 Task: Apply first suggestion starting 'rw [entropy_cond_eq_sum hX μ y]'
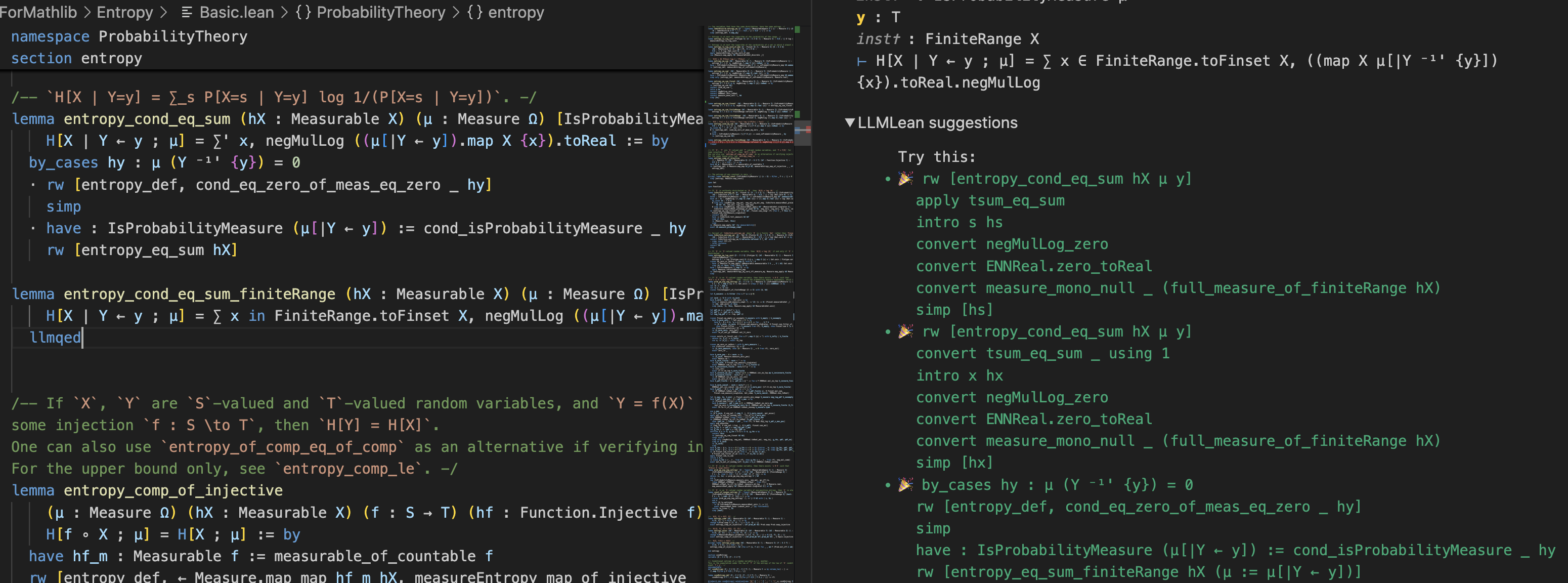pyautogui.click(x=1056, y=179)
